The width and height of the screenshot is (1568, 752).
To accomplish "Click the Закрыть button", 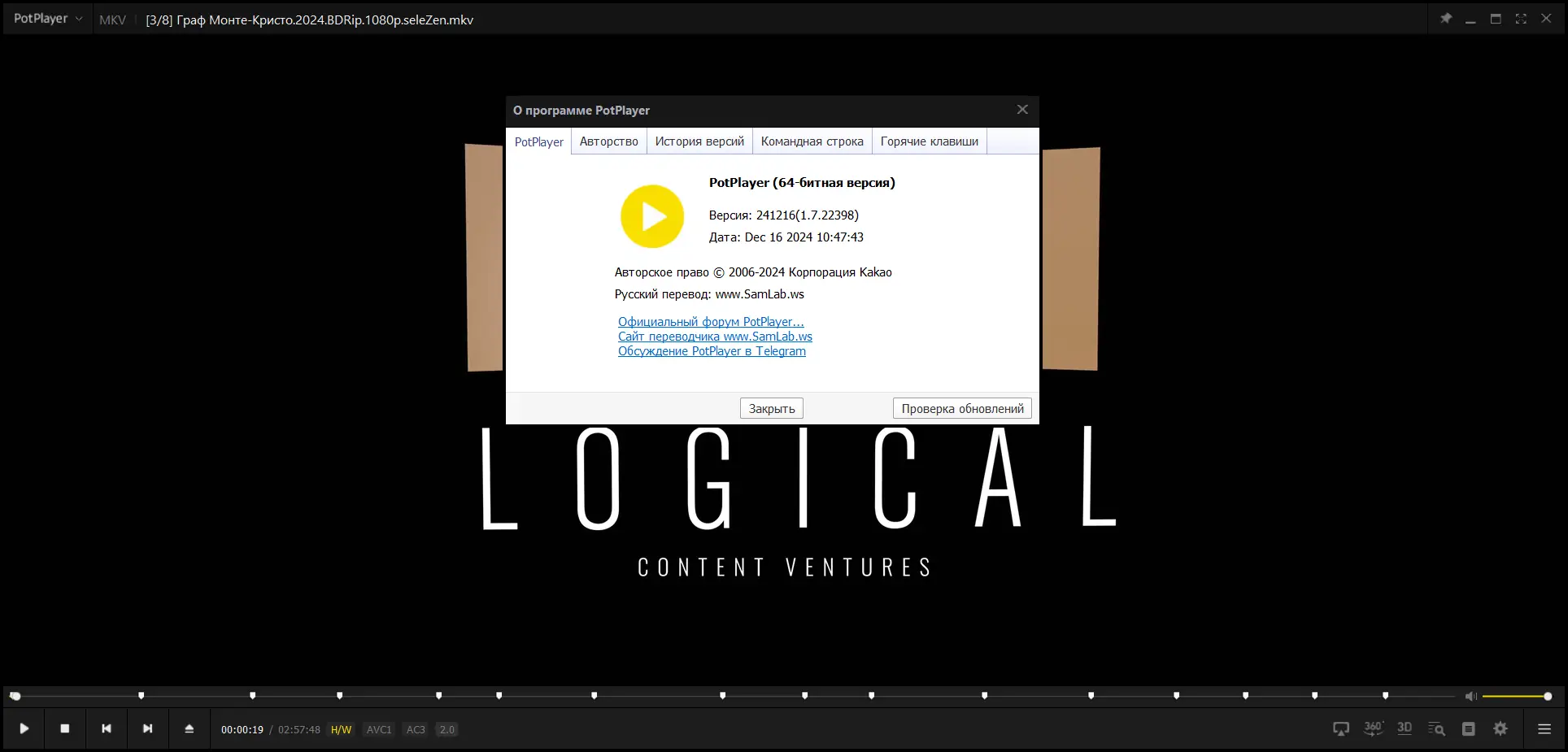I will point(772,408).
